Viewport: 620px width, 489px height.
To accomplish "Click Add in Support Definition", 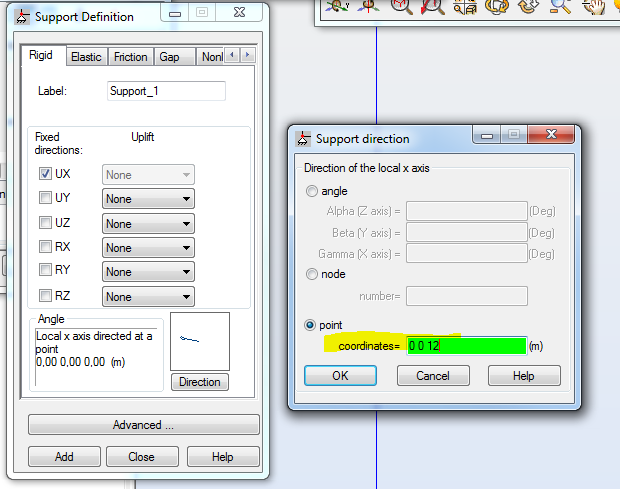I will [64, 457].
